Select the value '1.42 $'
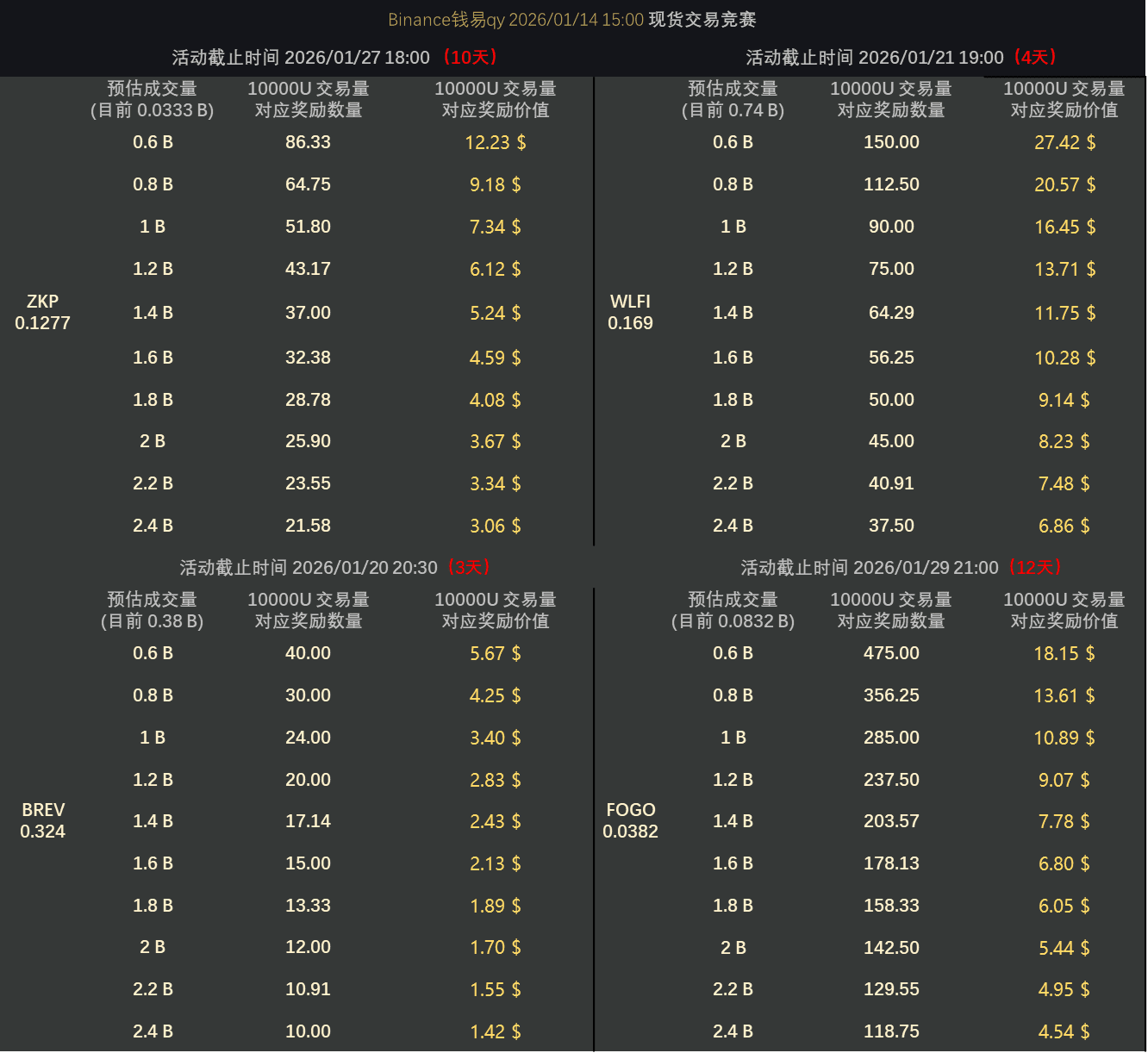 coord(495,1032)
